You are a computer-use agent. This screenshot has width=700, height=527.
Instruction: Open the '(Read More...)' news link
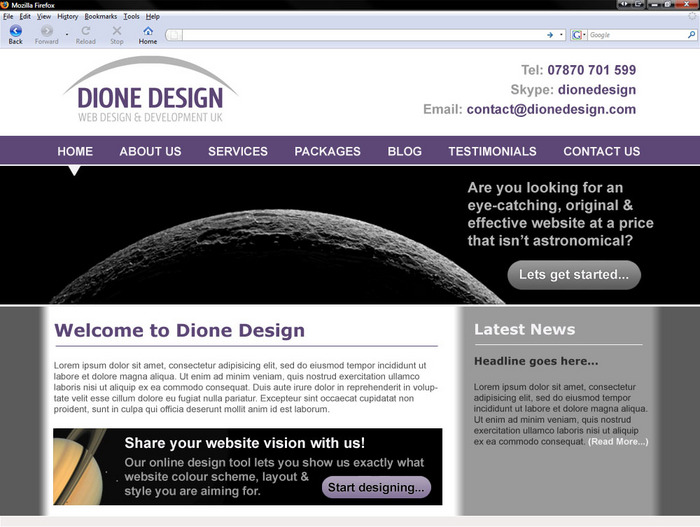click(618, 442)
